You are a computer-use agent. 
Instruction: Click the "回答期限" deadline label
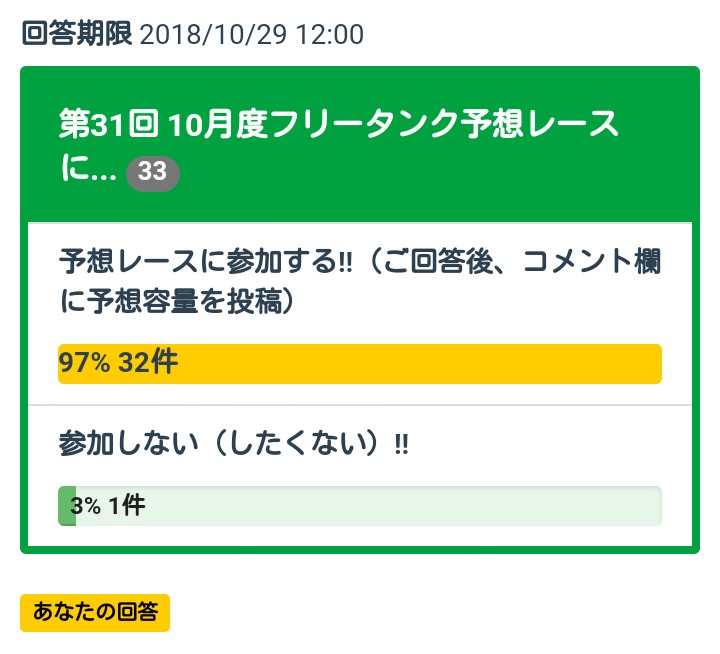click(77, 34)
